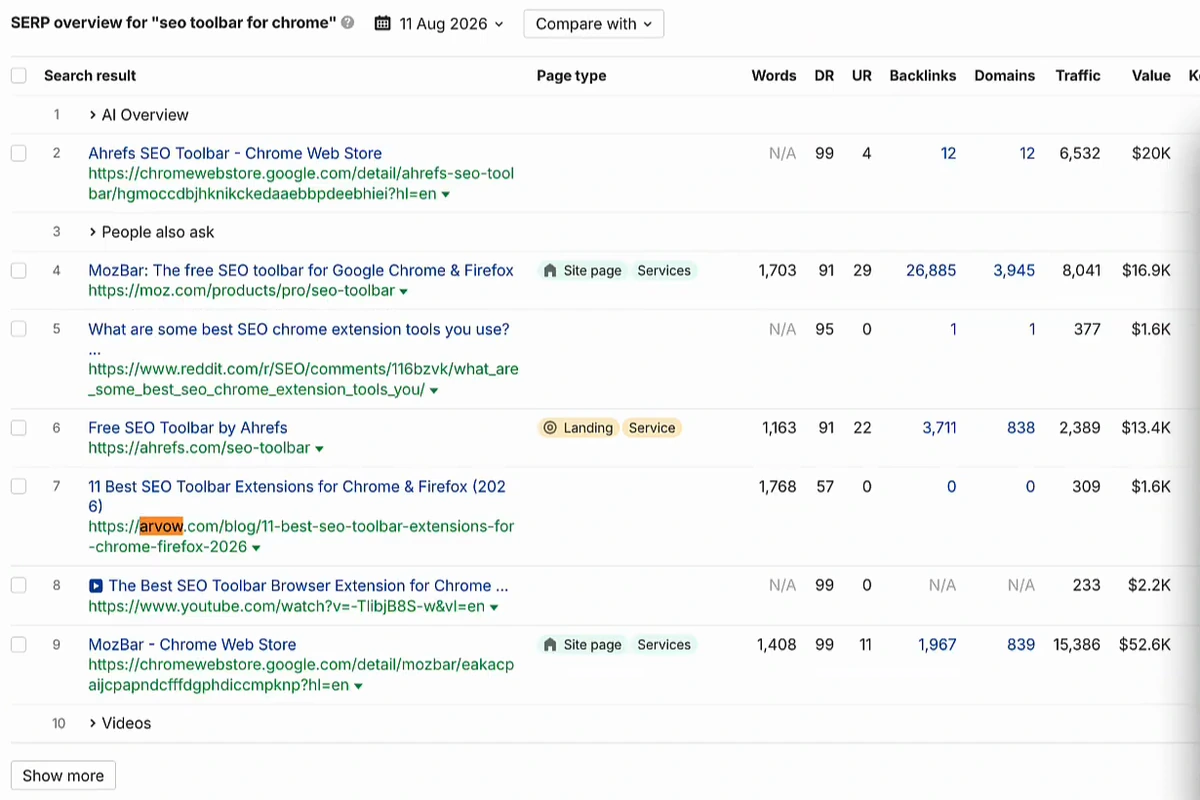Click the Words column header
Screen dimensions: 1200x800
(774, 76)
